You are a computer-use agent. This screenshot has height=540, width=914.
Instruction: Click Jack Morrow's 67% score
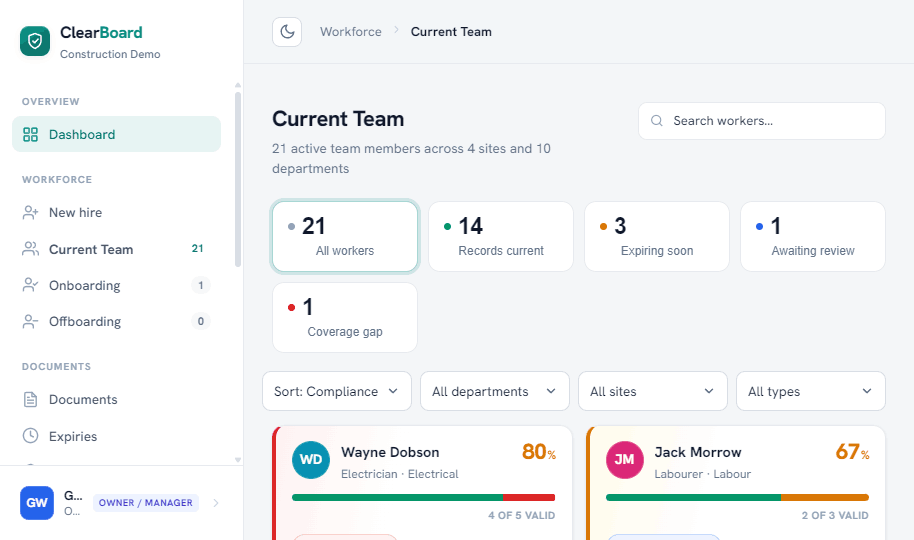(x=852, y=452)
